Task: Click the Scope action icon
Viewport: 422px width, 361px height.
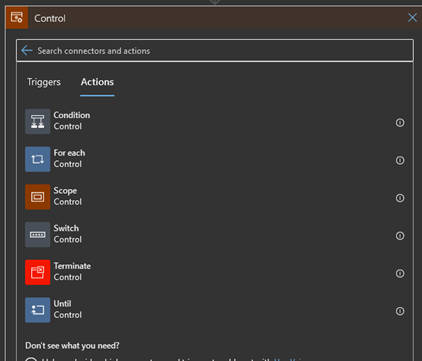Action: click(38, 197)
